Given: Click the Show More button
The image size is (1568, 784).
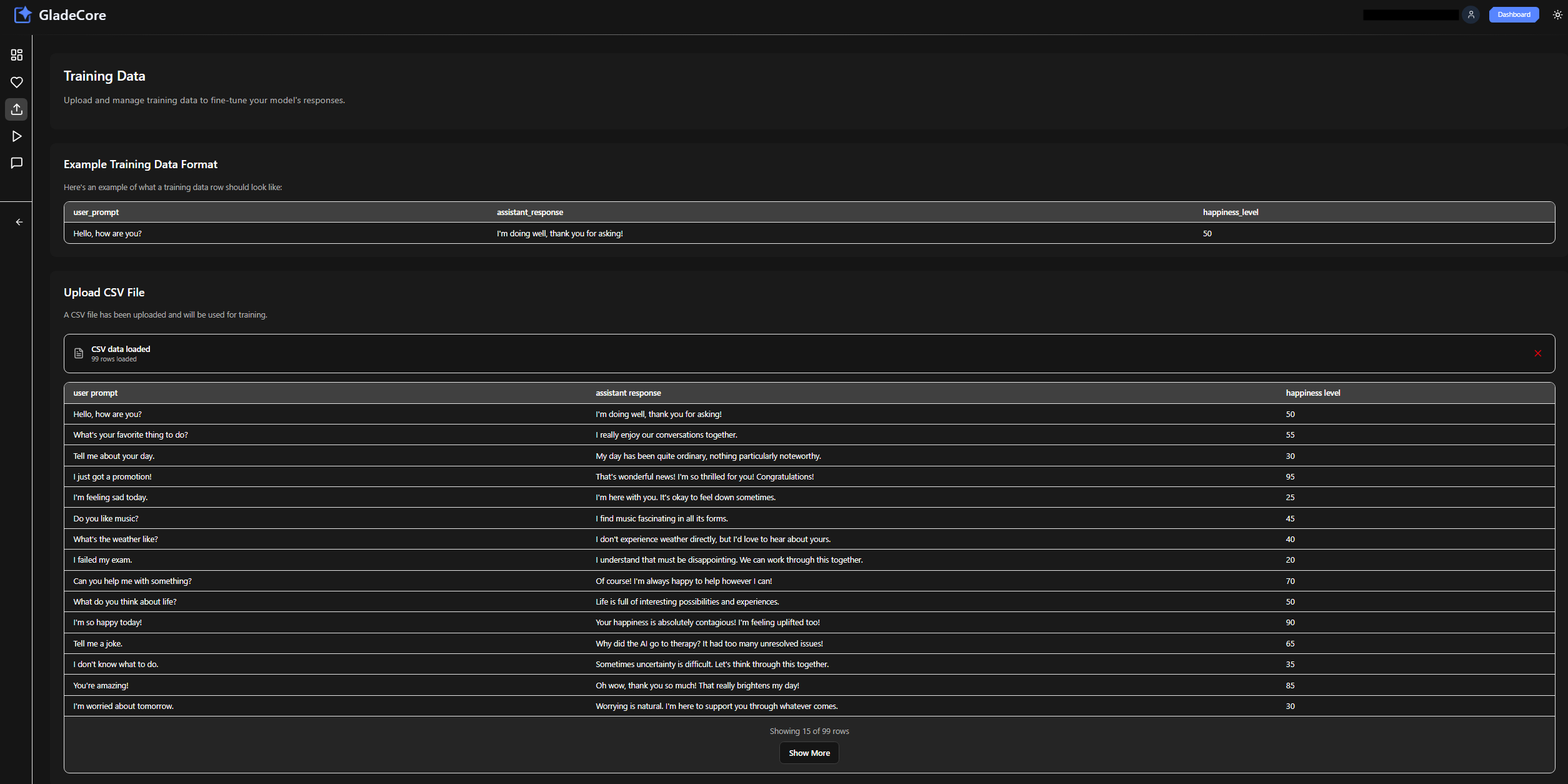Looking at the screenshot, I should click(x=809, y=753).
